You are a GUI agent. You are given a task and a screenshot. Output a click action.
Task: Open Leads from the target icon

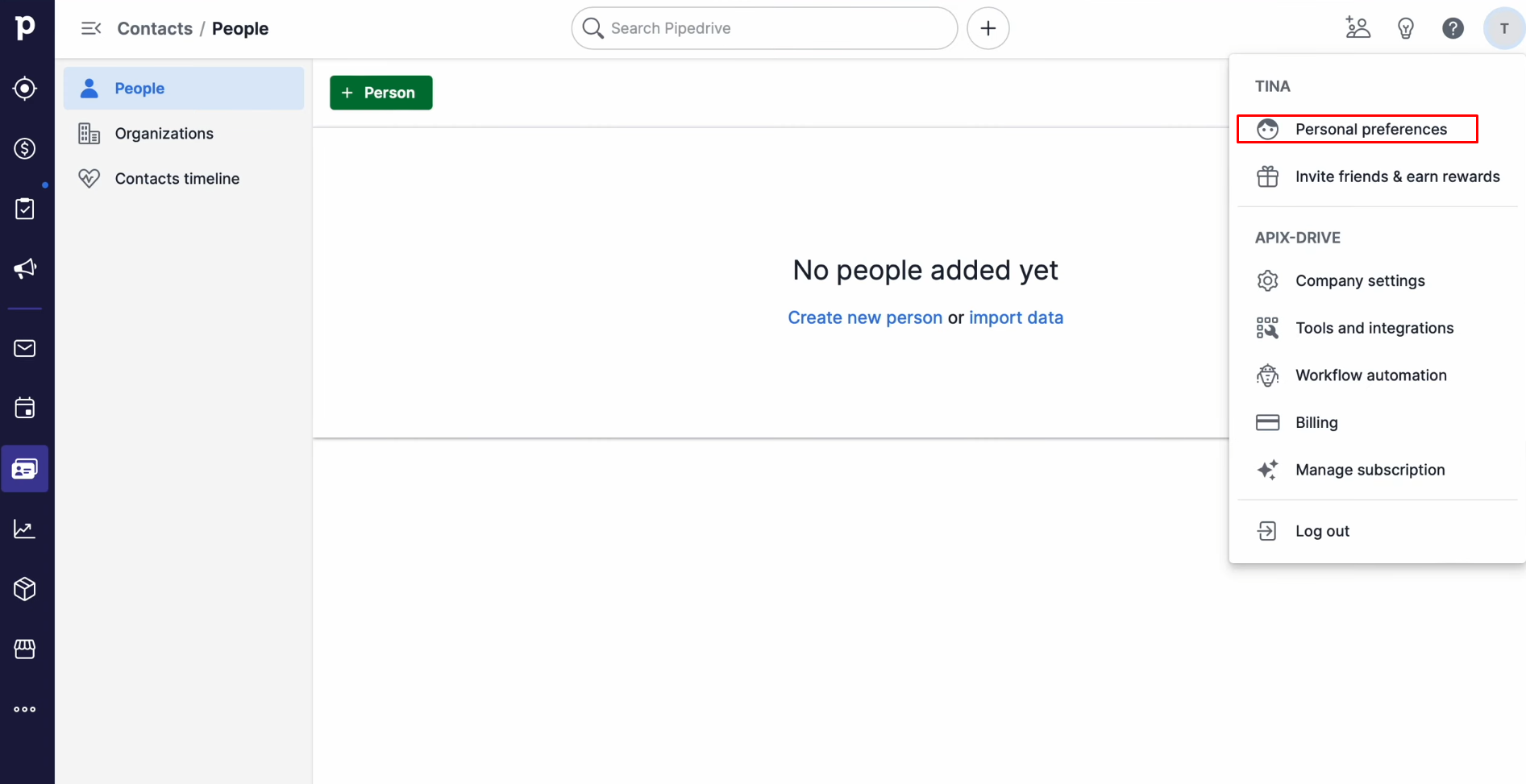pos(25,88)
